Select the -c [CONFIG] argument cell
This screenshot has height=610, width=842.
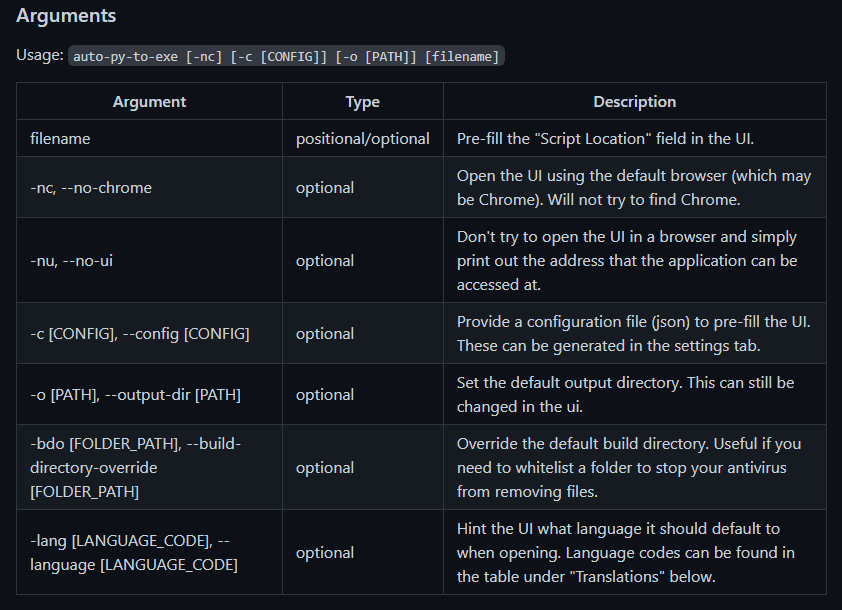149,333
